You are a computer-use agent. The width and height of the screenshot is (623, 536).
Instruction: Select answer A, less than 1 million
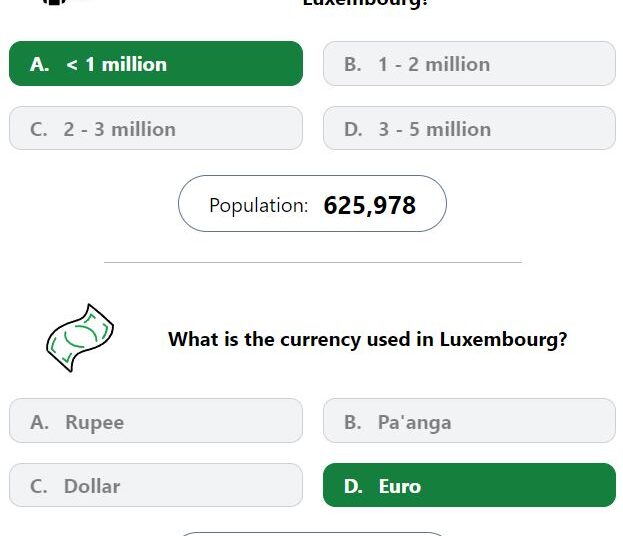[x=156, y=64]
